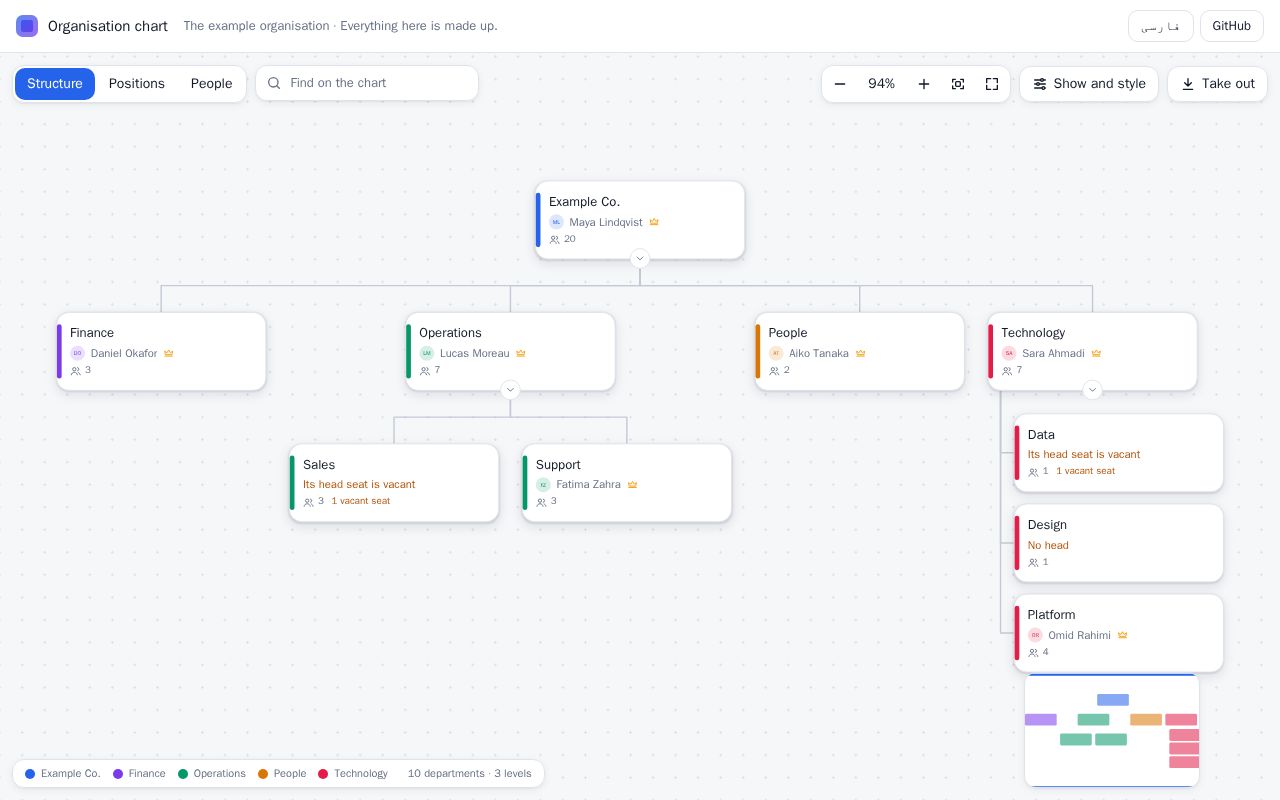The width and height of the screenshot is (1280, 800).
Task: Click Fatima Zahra's avatar icon
Action: point(543,484)
